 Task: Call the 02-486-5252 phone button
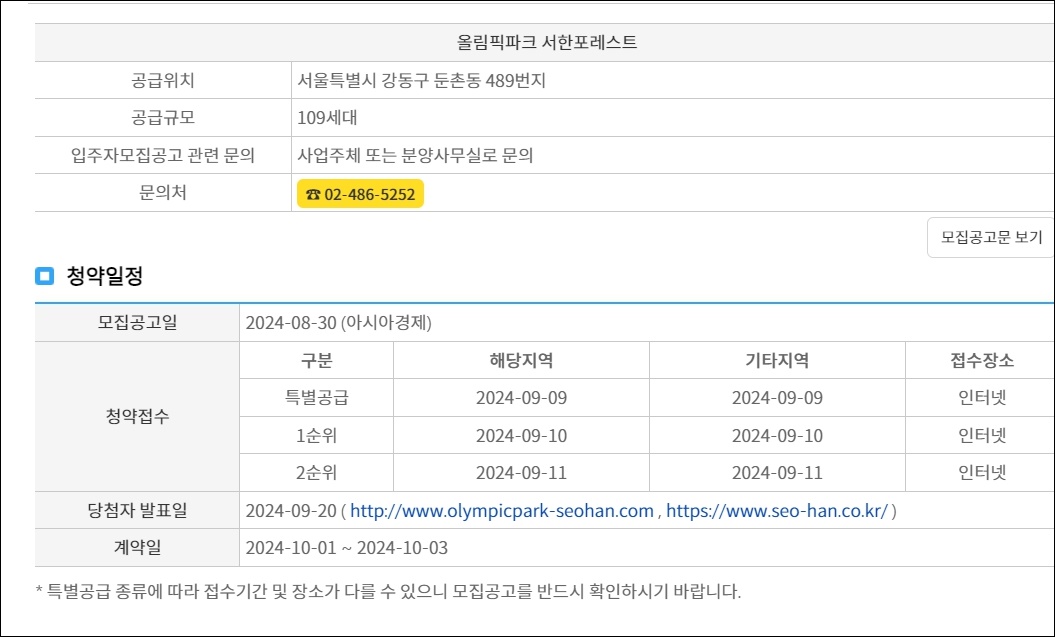click(360, 194)
